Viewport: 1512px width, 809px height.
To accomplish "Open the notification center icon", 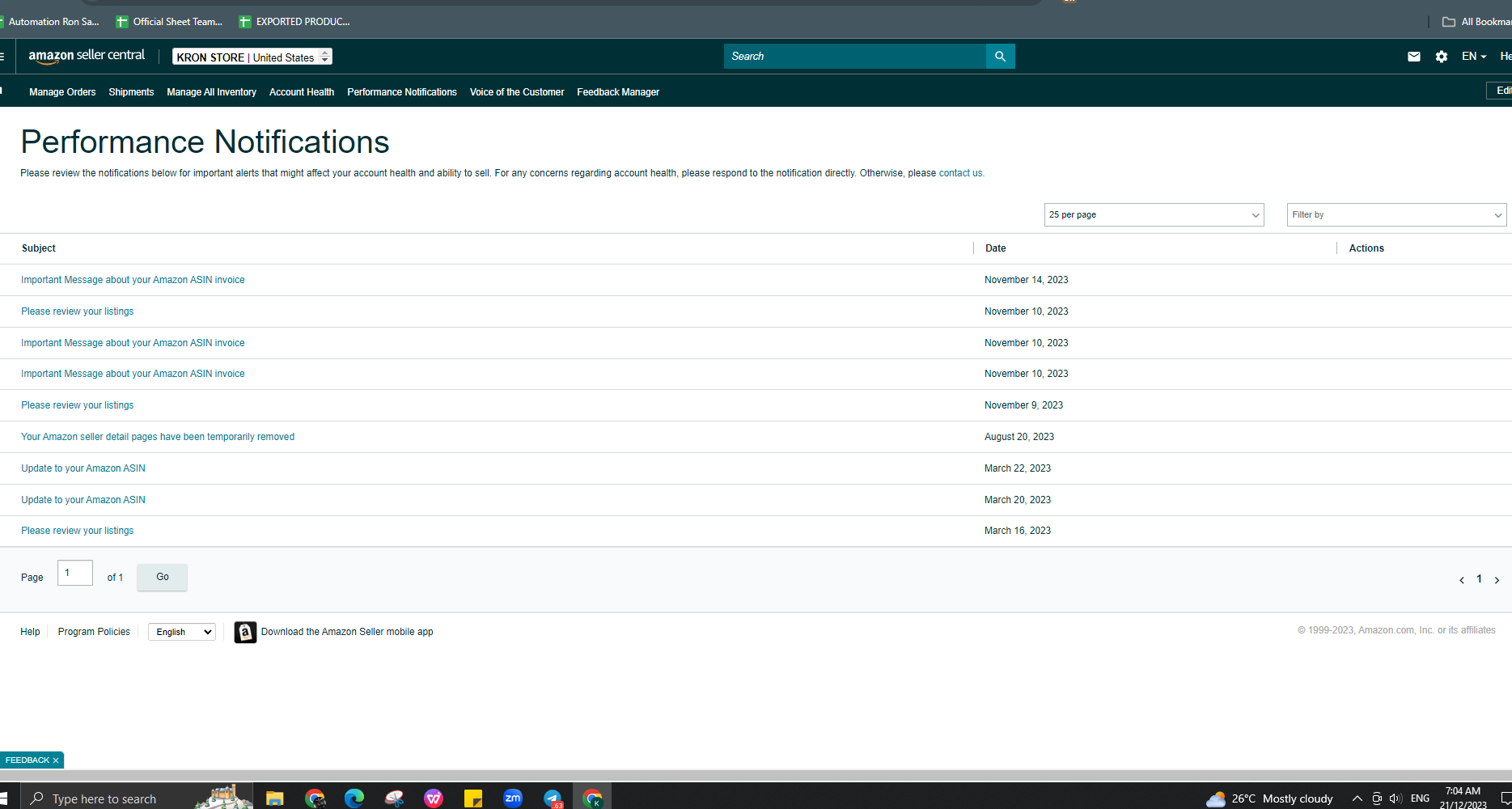I will (1506, 798).
